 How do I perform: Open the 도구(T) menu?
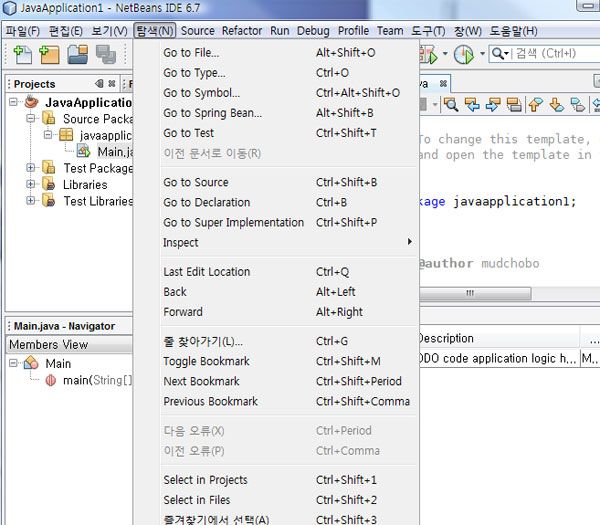point(428,31)
